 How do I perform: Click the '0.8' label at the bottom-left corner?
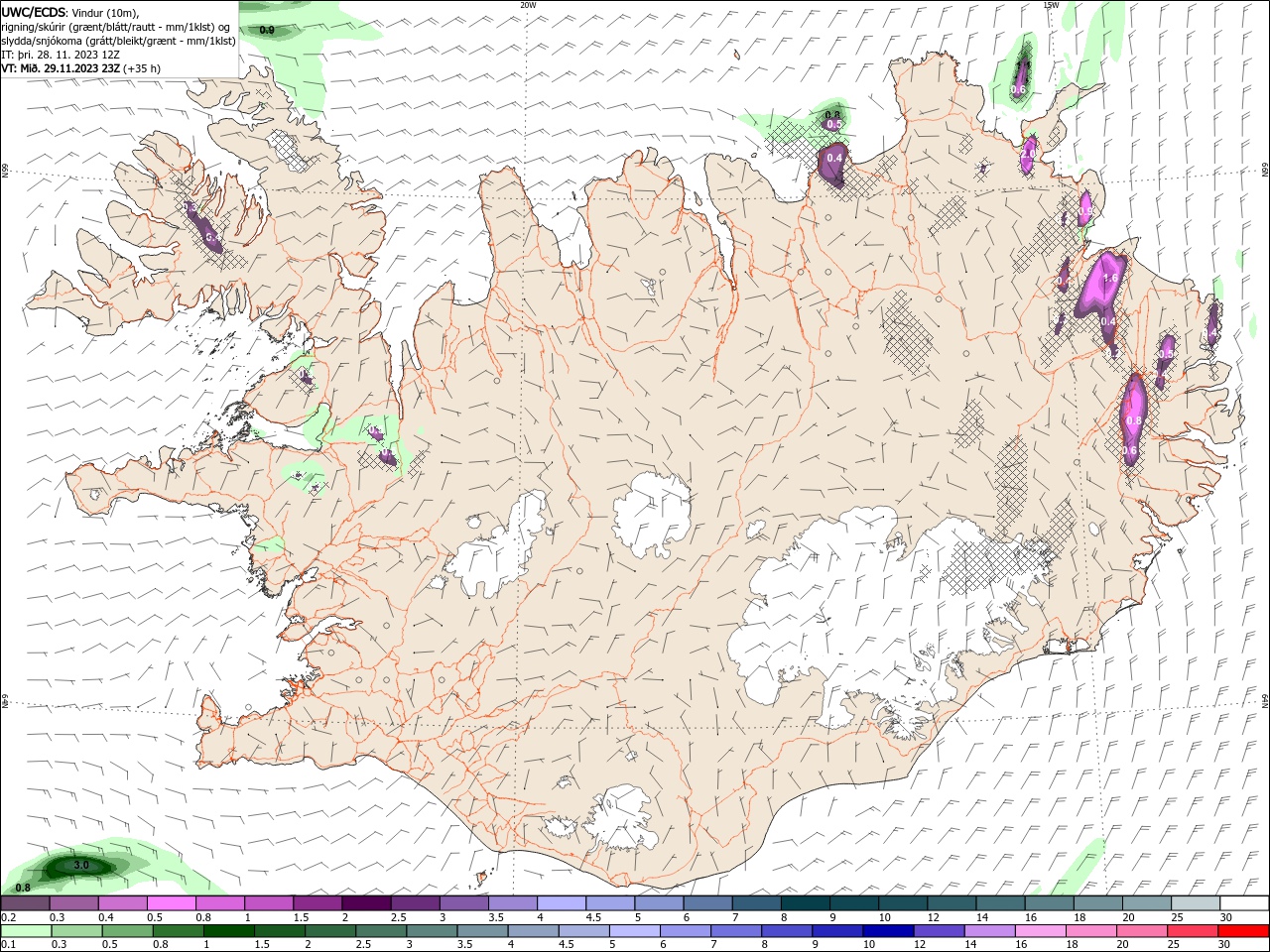[x=23, y=887]
